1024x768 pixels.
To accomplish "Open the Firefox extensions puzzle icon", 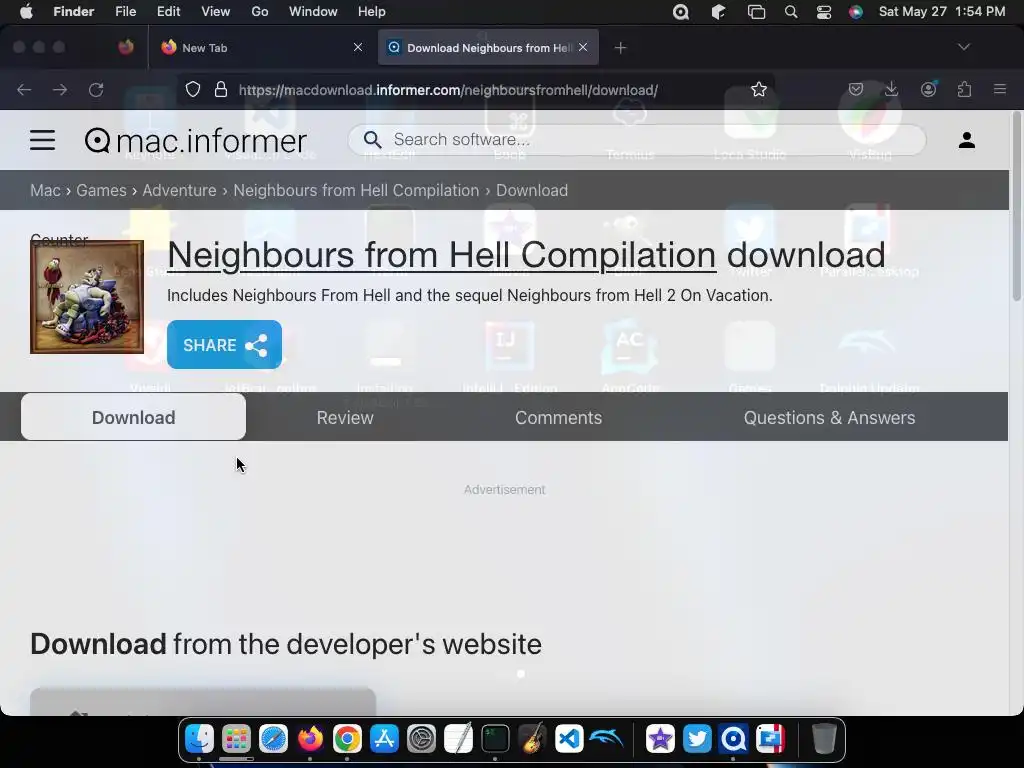I will (964, 89).
